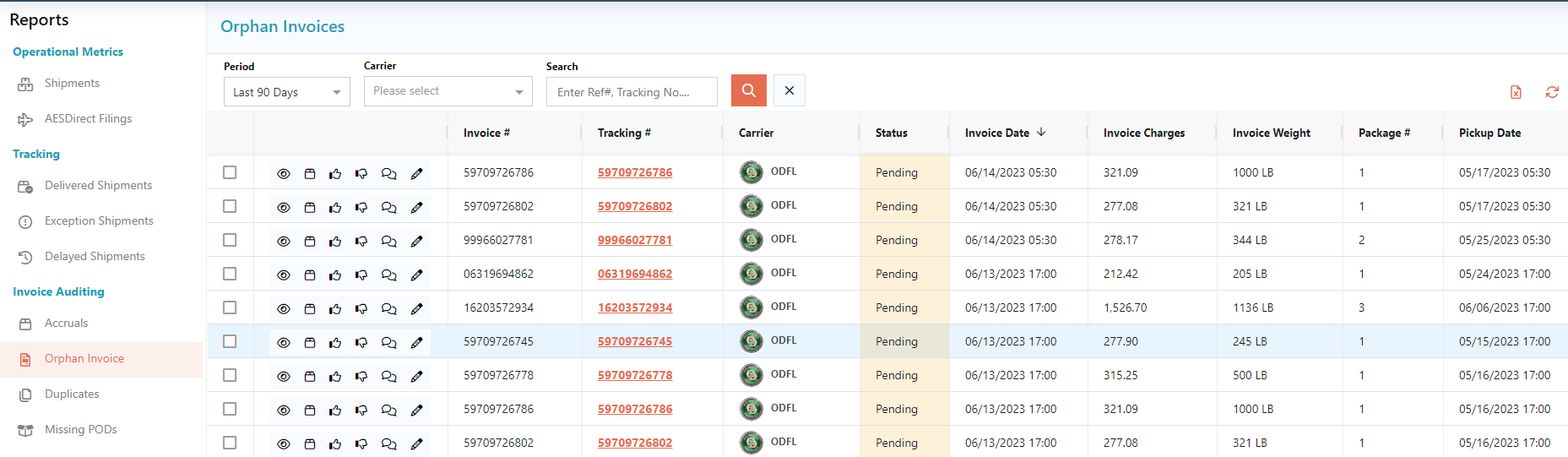The image size is (1568, 457).
Task: Select checkbox for invoice 06319694862
Action: click(230, 274)
